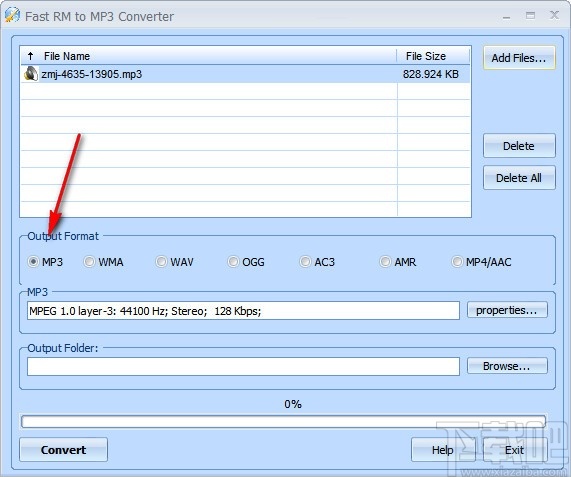Click the Add Files... button
The height and width of the screenshot is (477, 571).
(519, 58)
